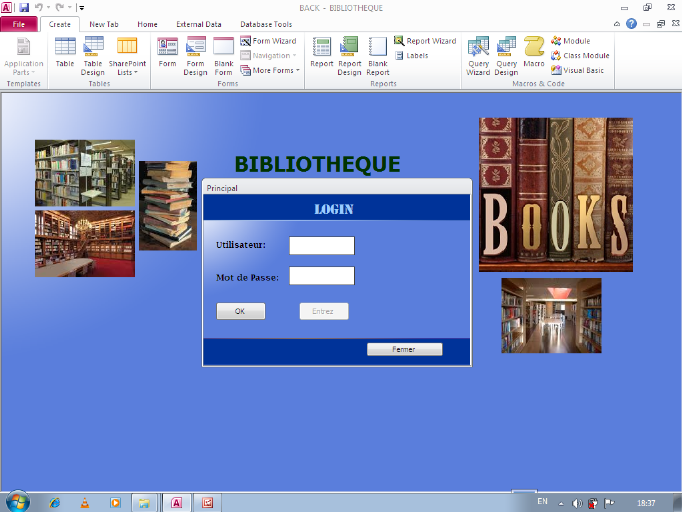
Task: Focus the Mot de Passe field
Action: pos(322,276)
